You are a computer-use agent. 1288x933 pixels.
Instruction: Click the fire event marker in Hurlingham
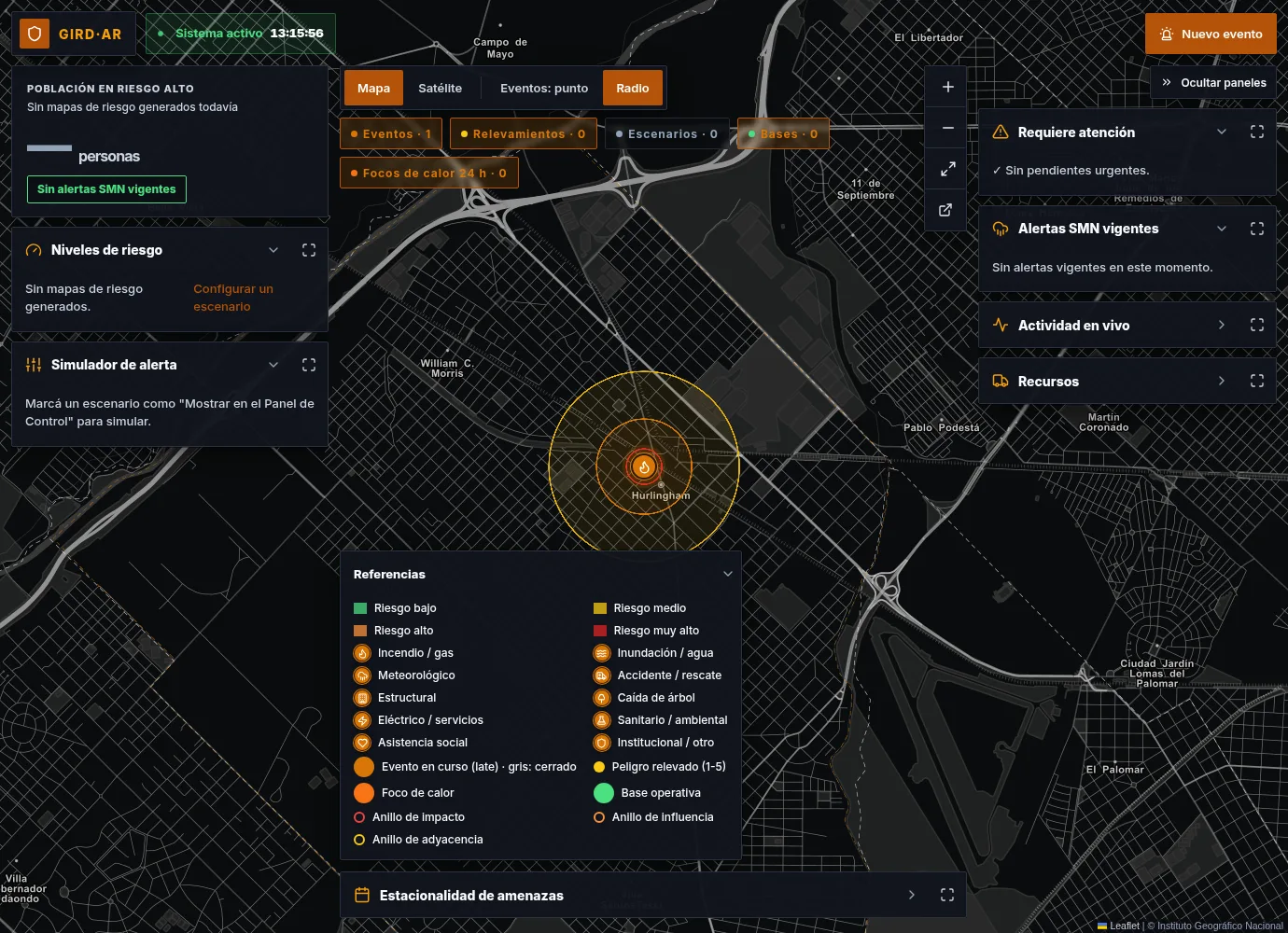[644, 466]
